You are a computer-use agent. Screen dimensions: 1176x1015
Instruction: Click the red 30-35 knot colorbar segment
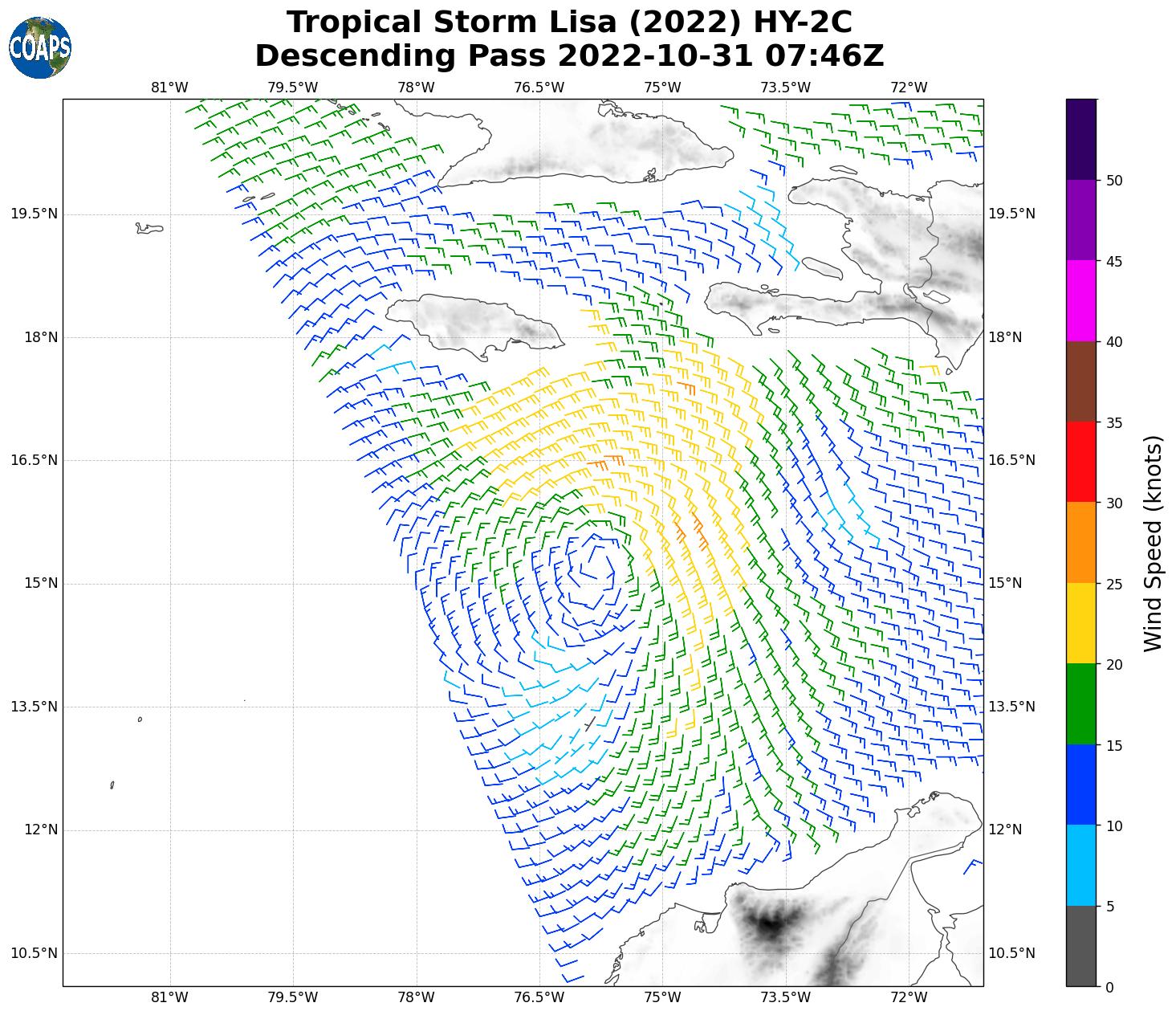pos(1080,462)
